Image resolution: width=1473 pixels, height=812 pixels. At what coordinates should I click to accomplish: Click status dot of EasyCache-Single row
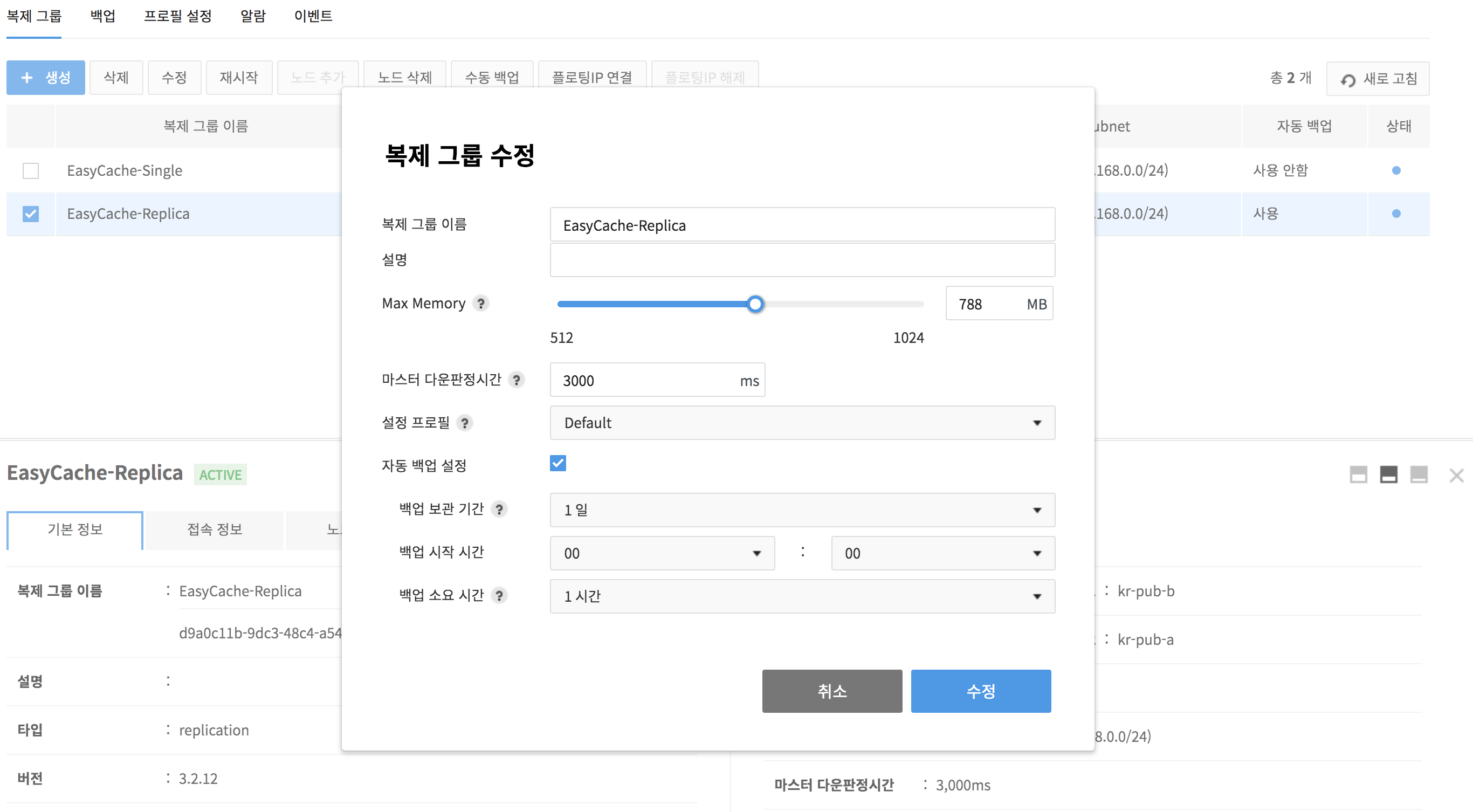(x=1396, y=170)
